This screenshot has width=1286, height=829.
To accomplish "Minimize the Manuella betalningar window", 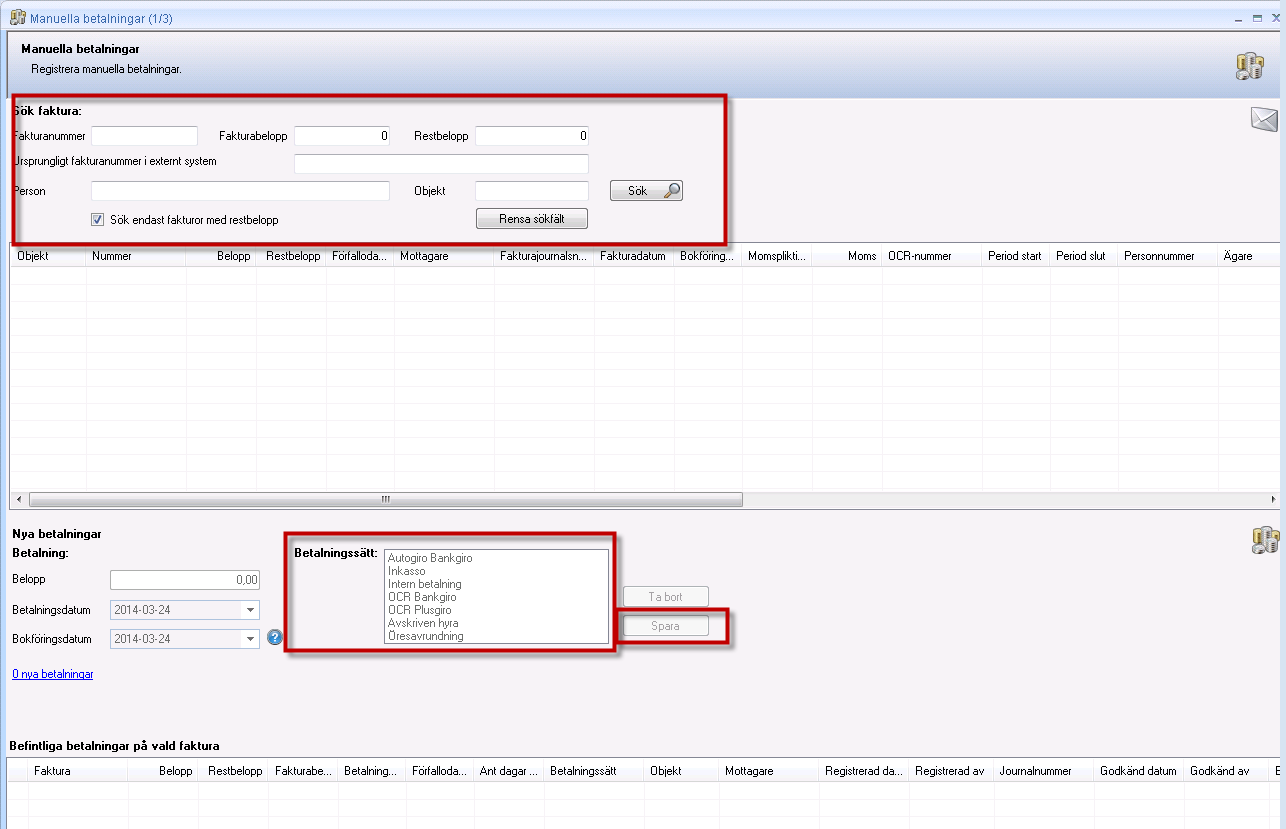I will 1238,18.
